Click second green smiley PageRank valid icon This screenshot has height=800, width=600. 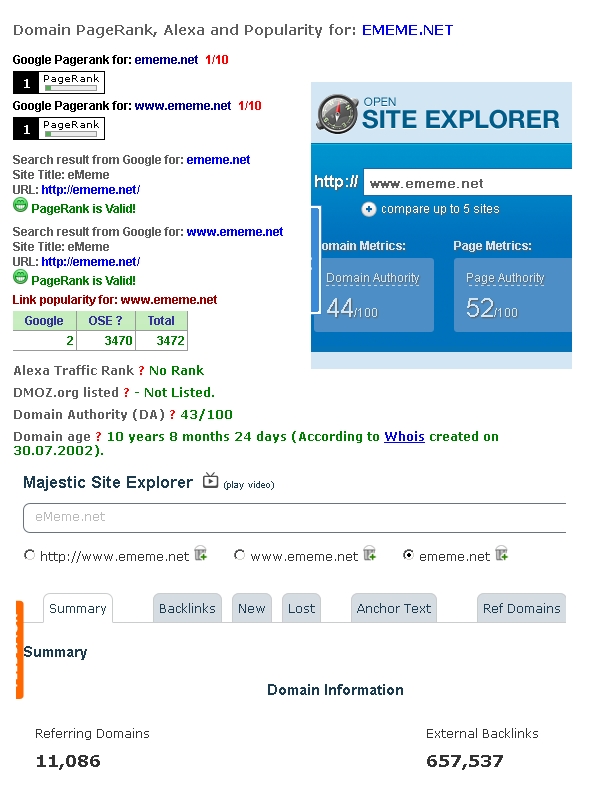(x=20, y=277)
